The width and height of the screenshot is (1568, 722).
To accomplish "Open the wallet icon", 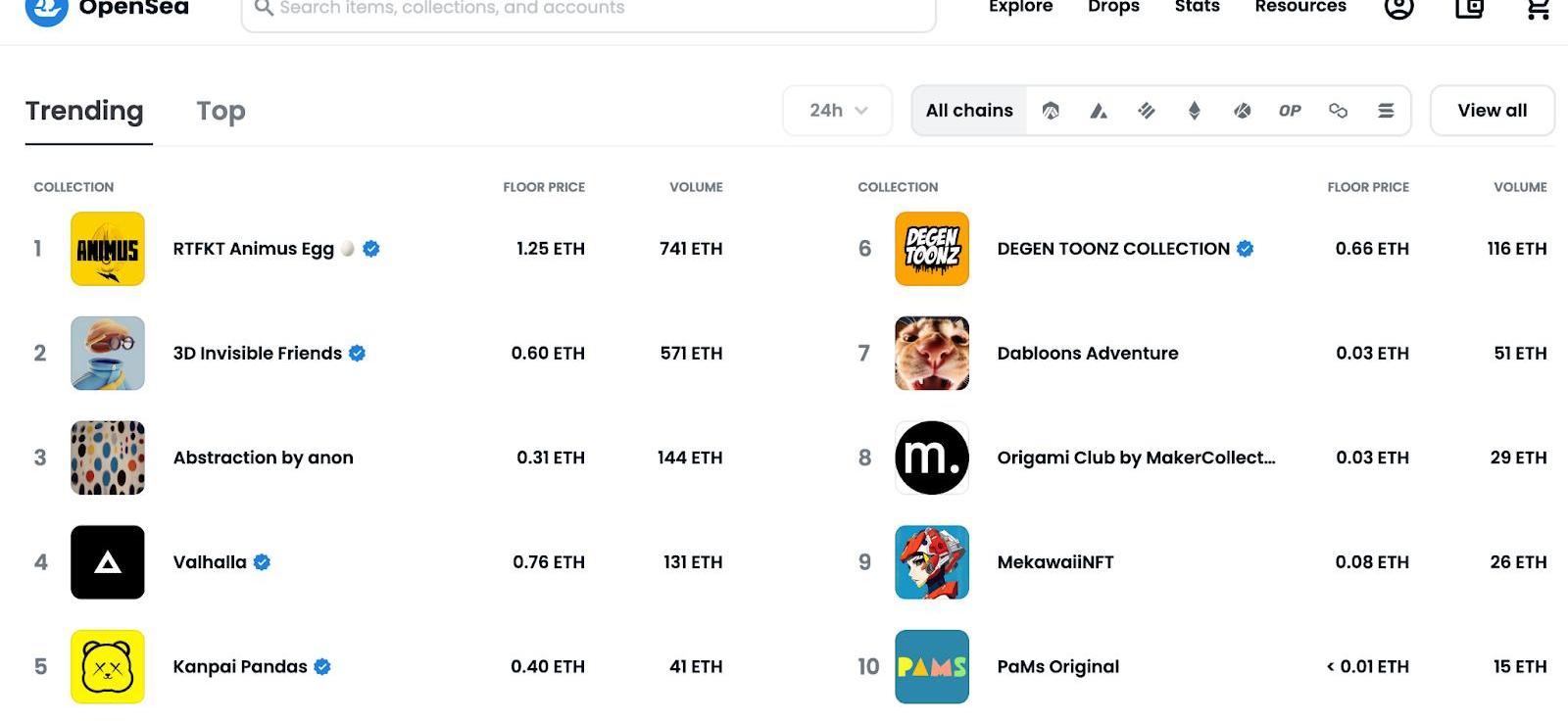I will pyautogui.click(x=1469, y=8).
